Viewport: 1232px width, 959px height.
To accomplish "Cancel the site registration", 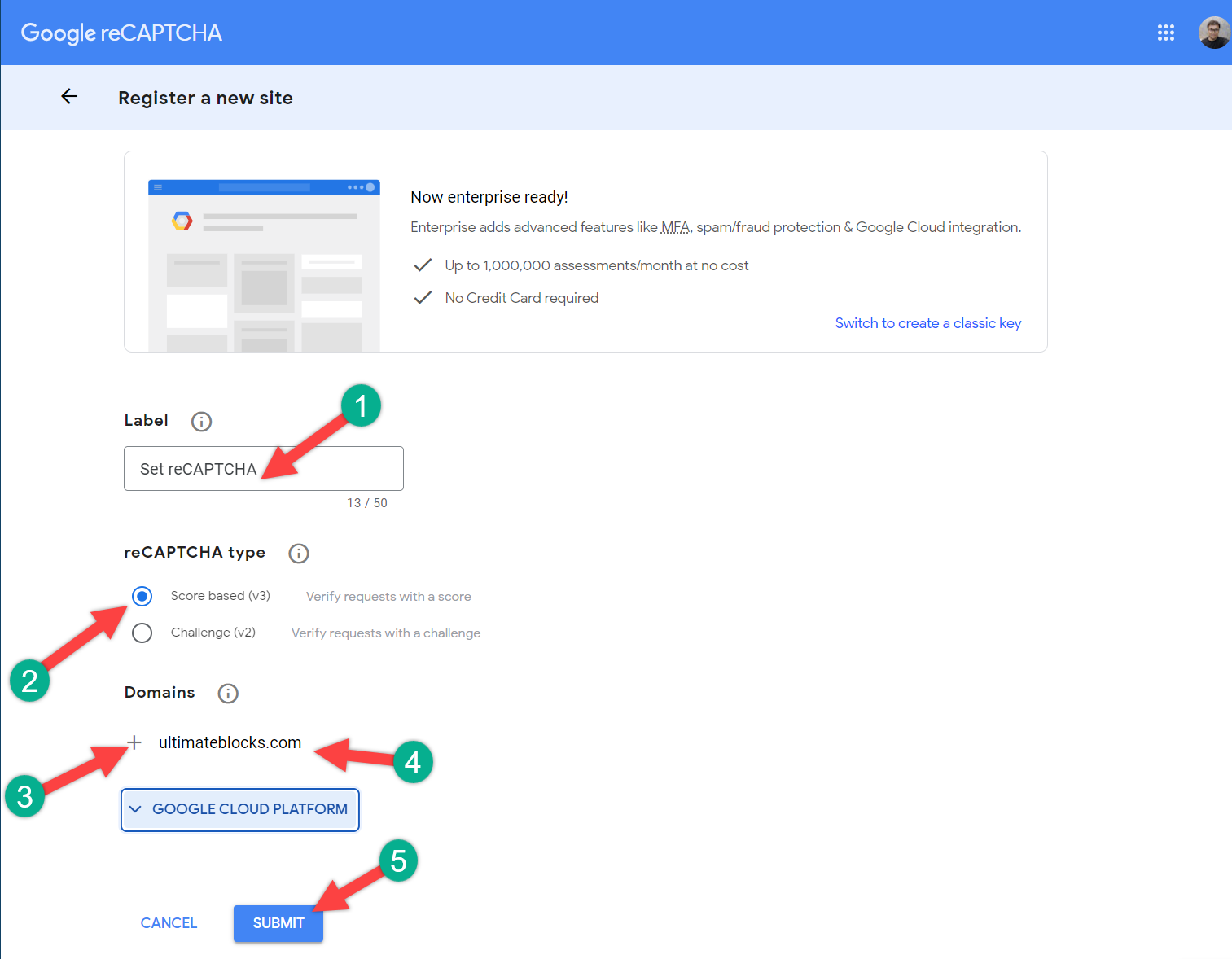I will click(x=168, y=923).
